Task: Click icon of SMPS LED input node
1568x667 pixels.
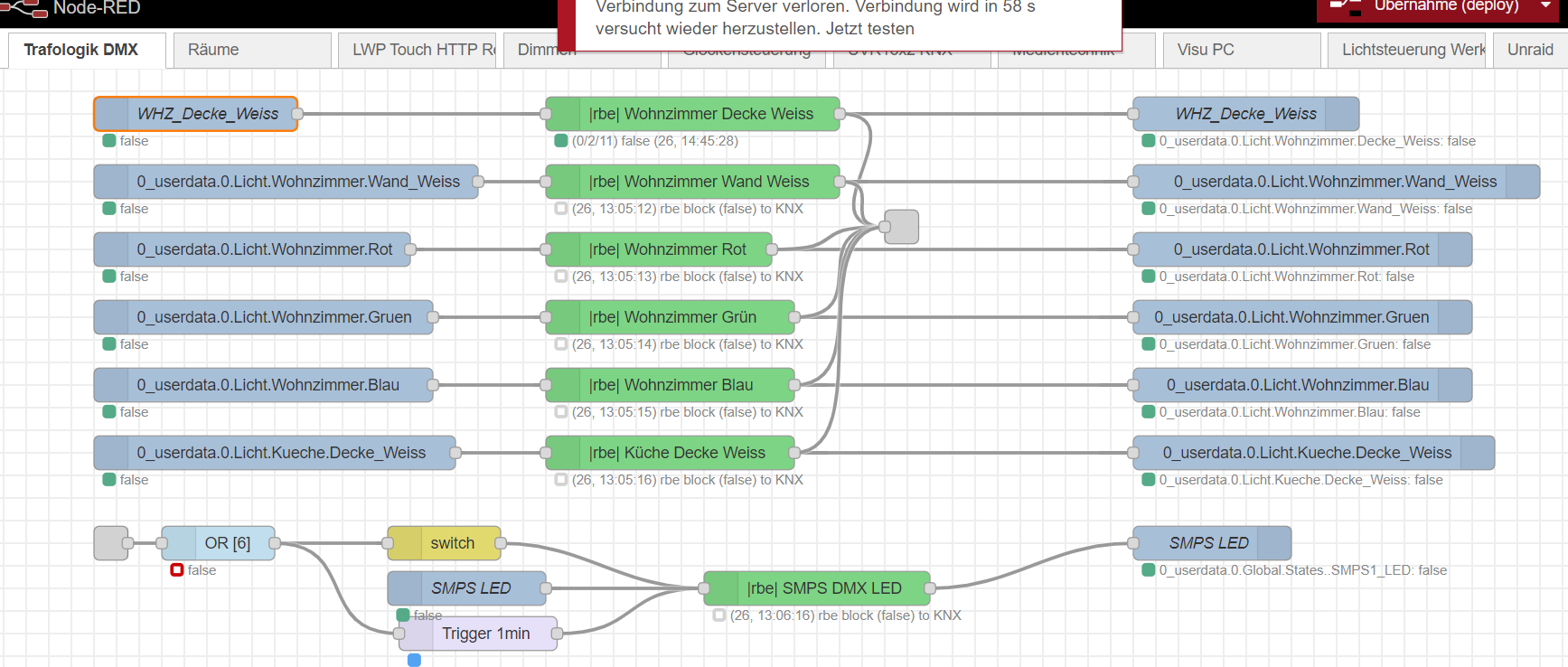Action: tap(405, 588)
